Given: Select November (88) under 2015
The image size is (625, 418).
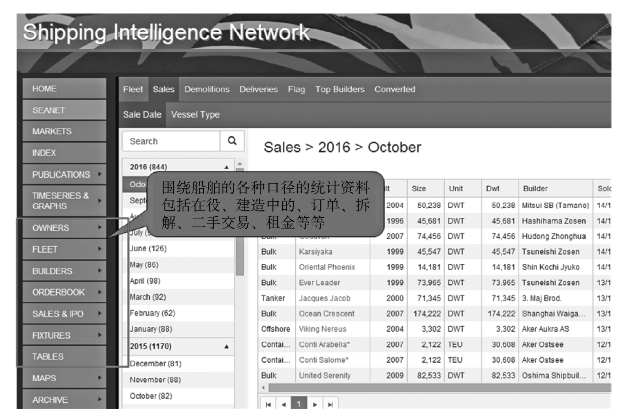Looking at the screenshot, I should tap(179, 380).
